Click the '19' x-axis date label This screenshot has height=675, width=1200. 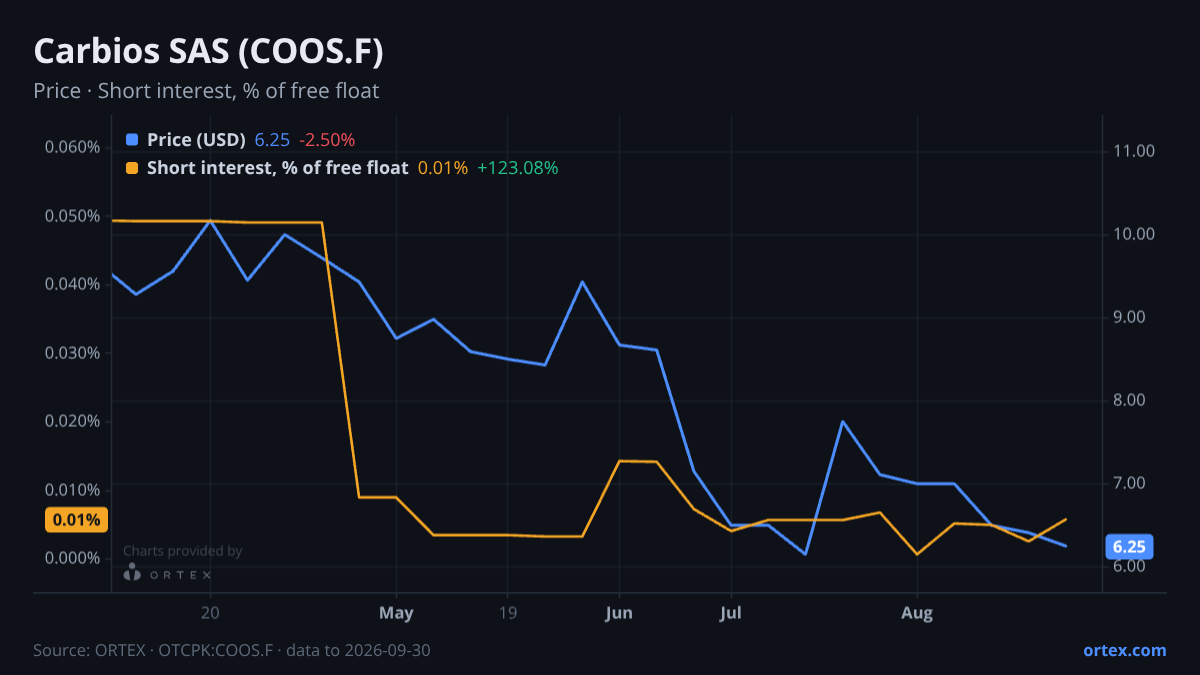coord(507,613)
